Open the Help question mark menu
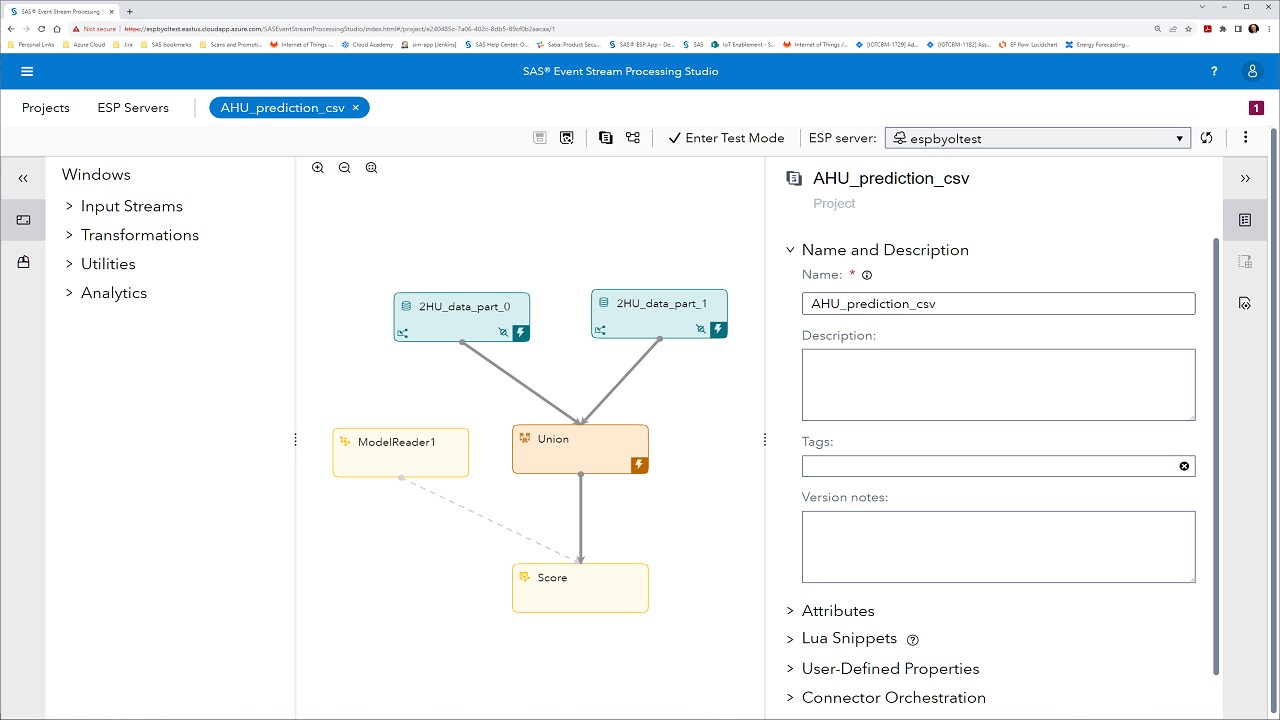Screen dimensions: 1280x720 [1215, 71]
